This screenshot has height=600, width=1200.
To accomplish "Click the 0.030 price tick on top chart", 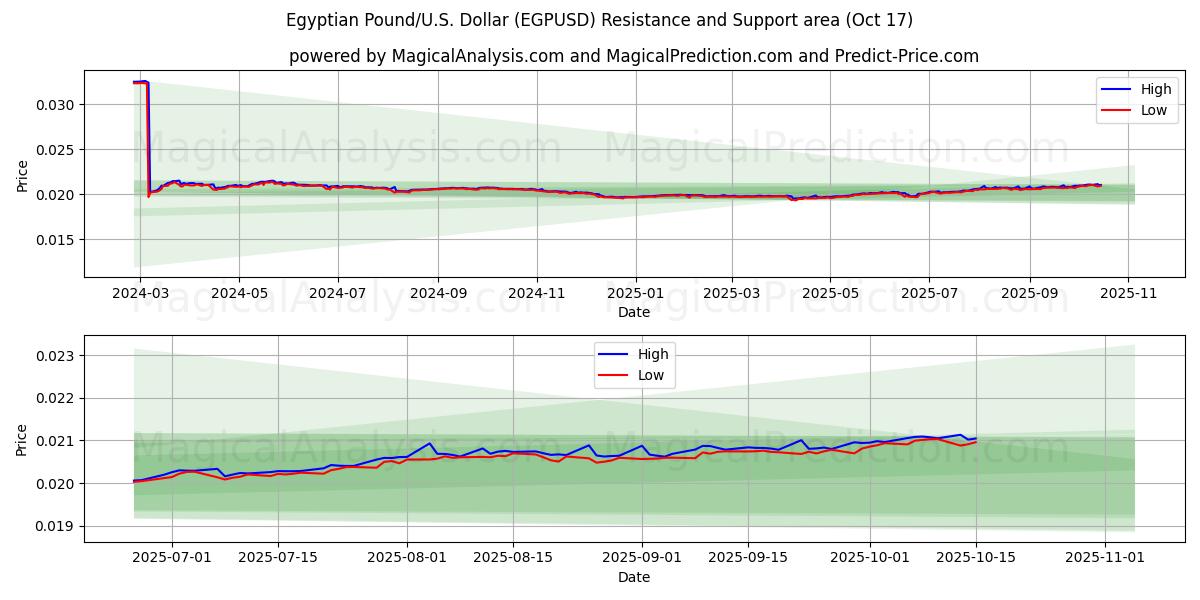I will (x=53, y=105).
